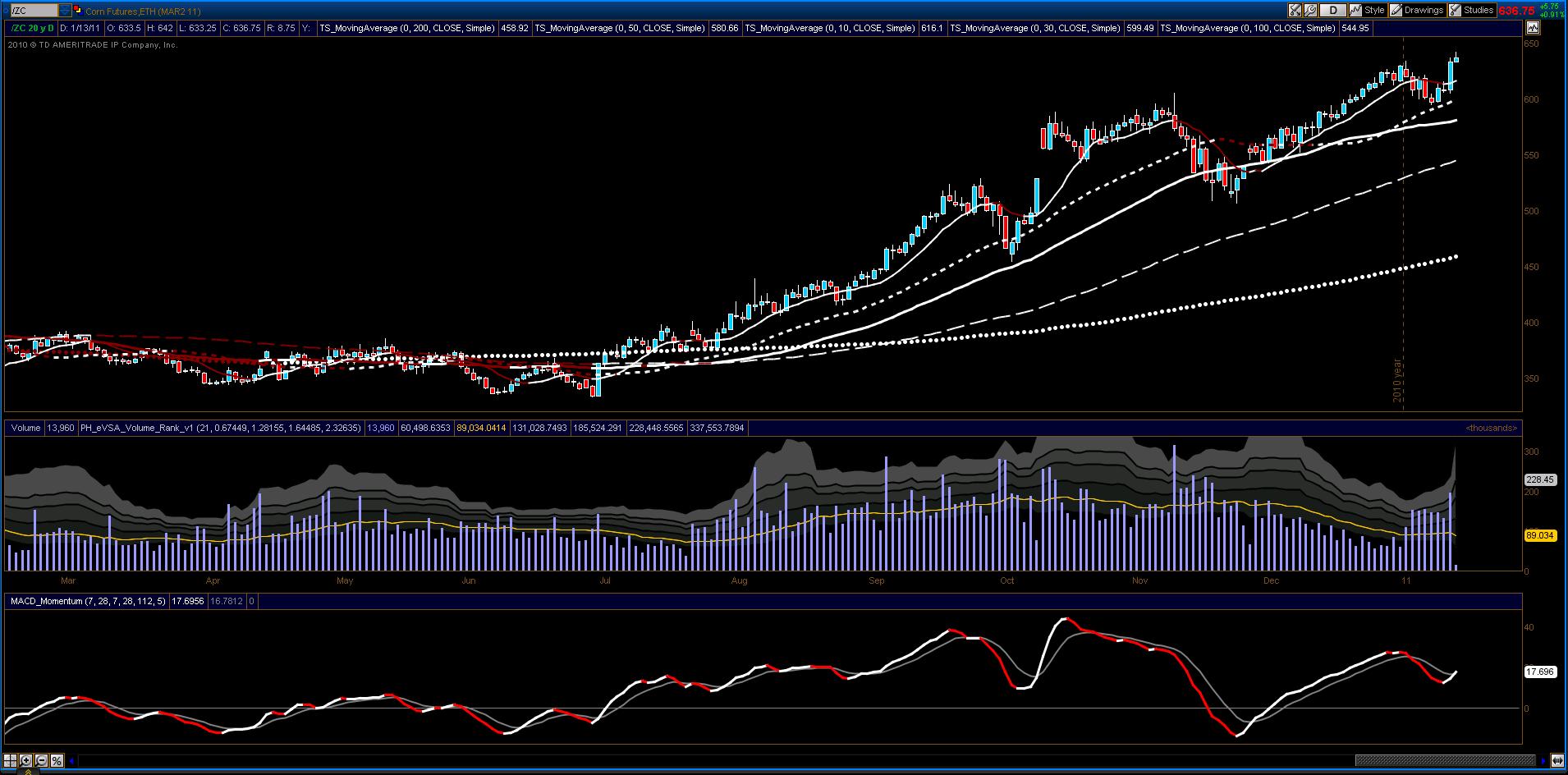Viewport: 1568px width, 775px height.
Task: Click the 'H: 642' high value
Action: [x=160, y=28]
